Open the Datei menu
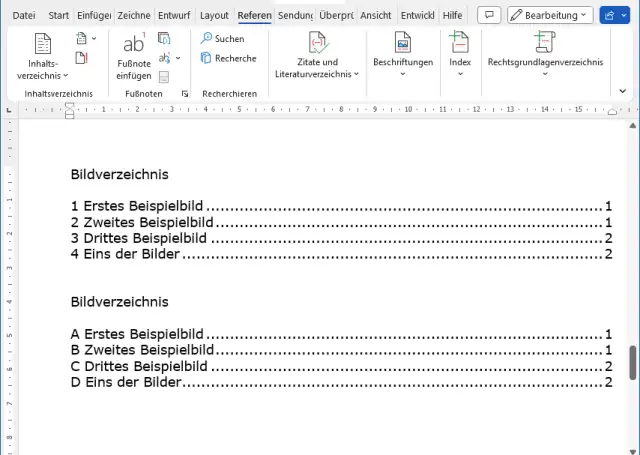The width and height of the screenshot is (640, 455). tap(24, 16)
